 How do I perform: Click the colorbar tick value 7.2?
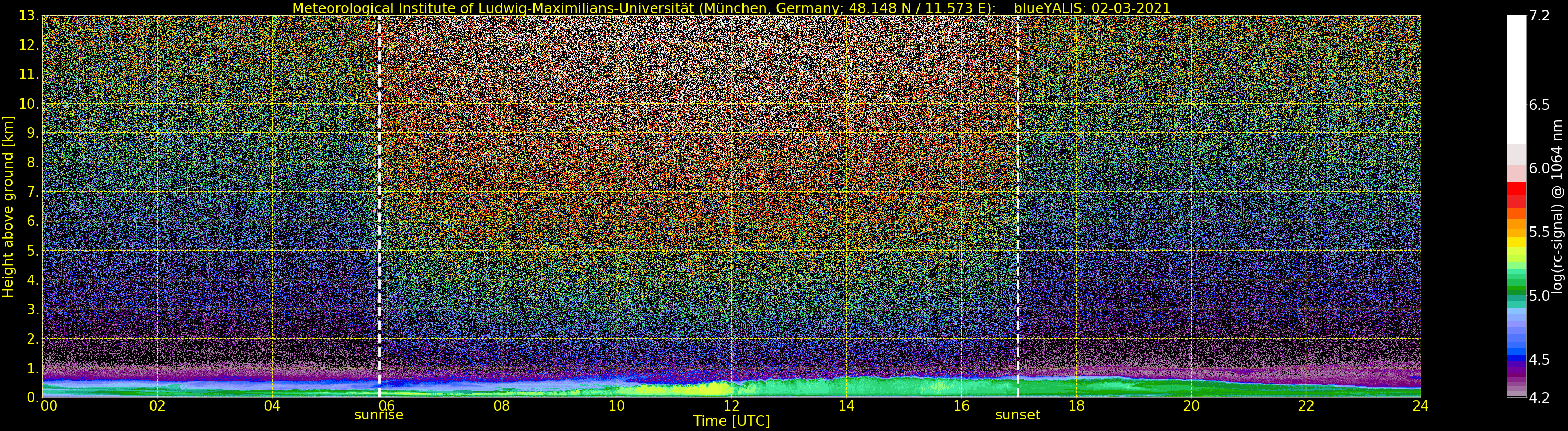(1539, 16)
